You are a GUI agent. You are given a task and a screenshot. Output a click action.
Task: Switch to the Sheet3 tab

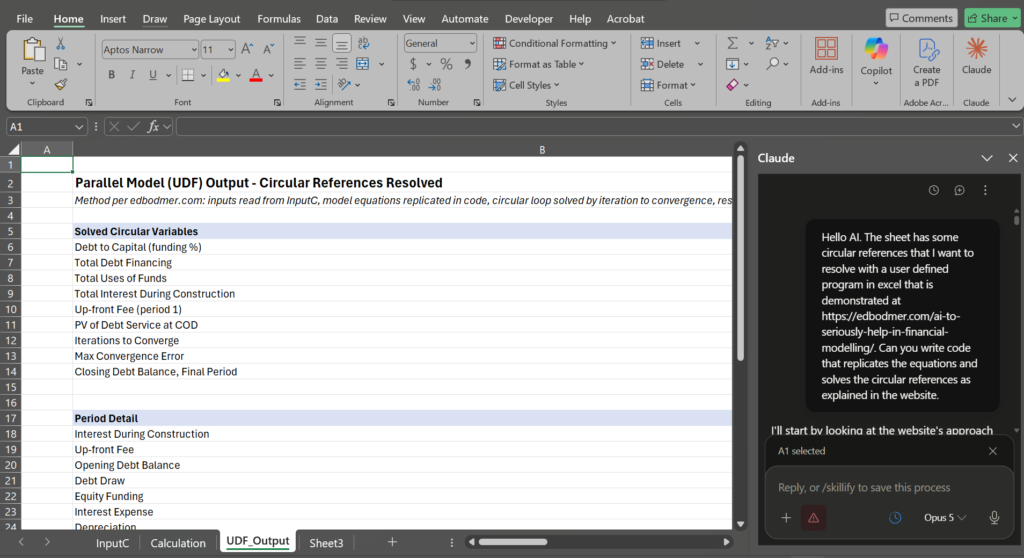click(x=326, y=543)
